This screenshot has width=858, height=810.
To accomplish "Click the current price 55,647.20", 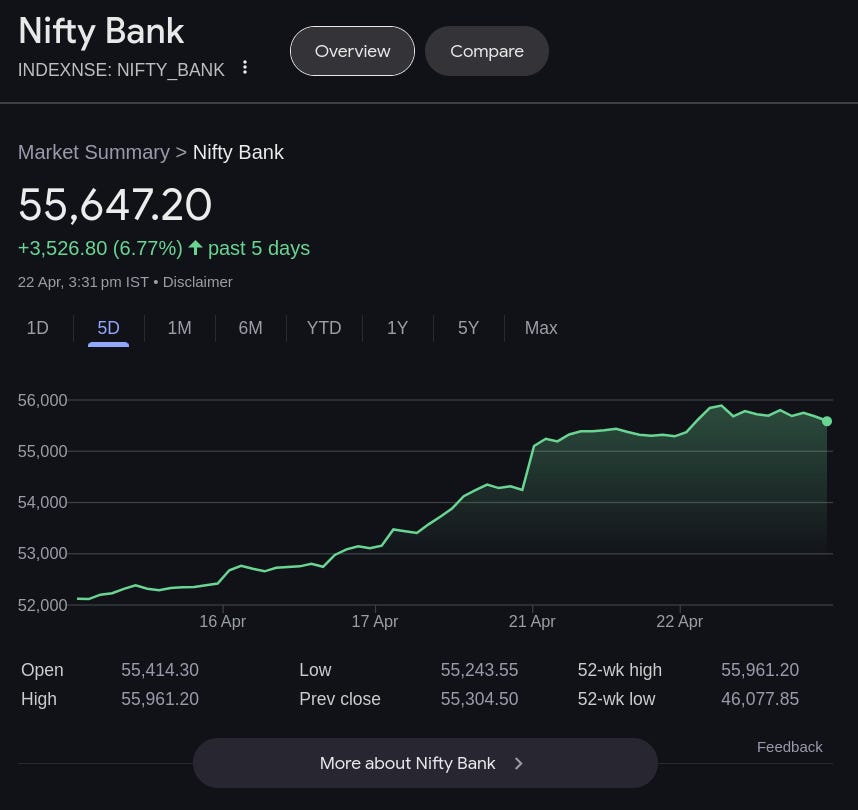I will (115, 205).
